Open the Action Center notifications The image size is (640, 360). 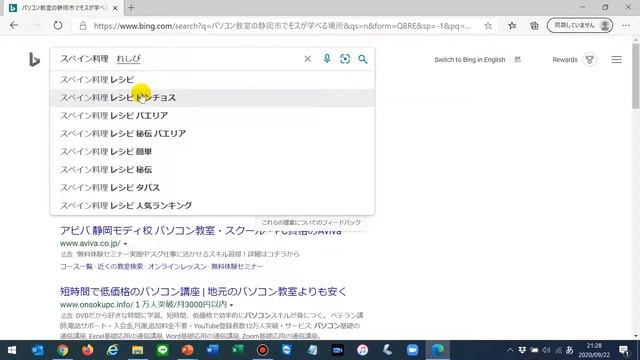(x=624, y=350)
